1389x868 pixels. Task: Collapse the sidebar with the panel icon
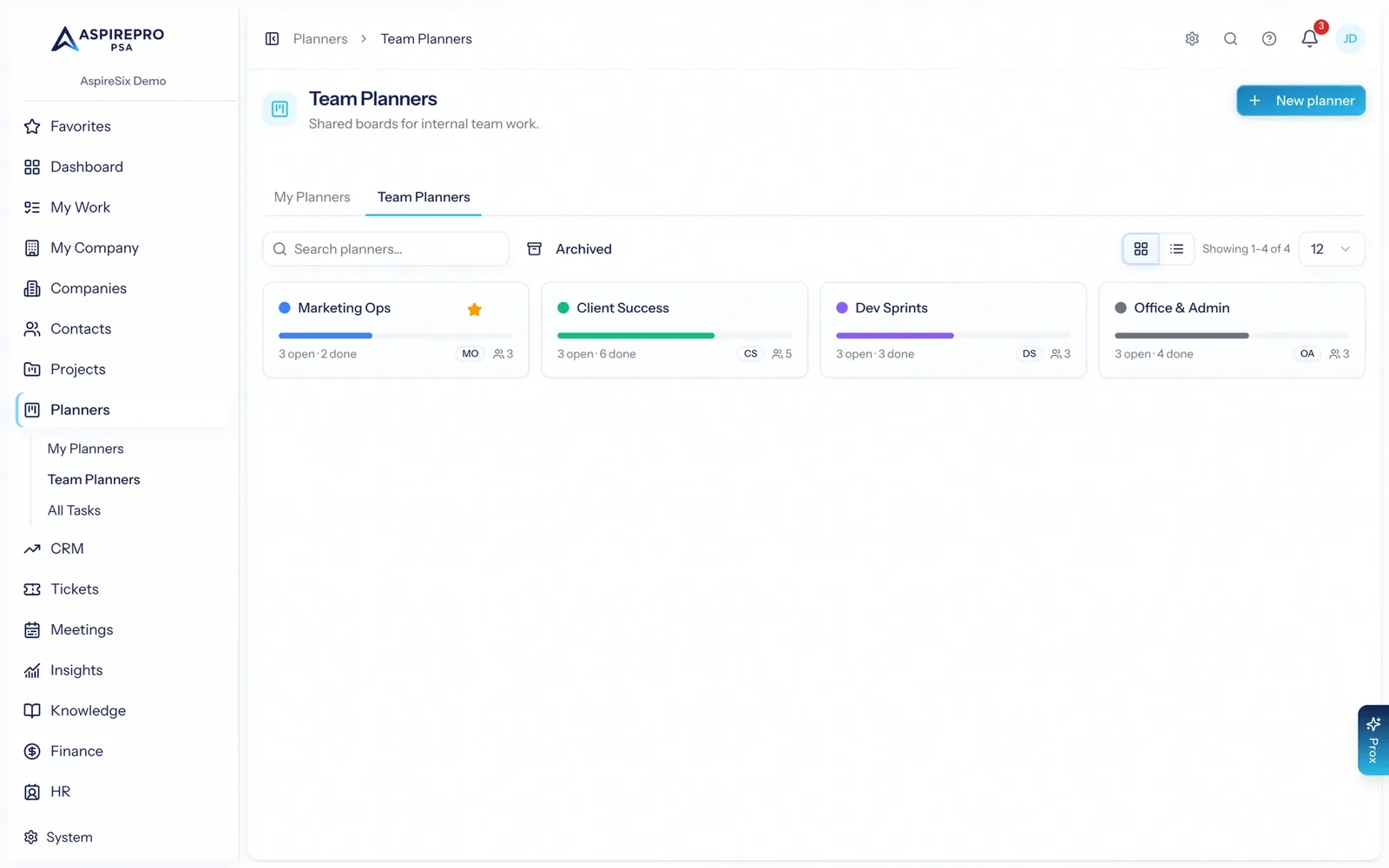point(272,39)
